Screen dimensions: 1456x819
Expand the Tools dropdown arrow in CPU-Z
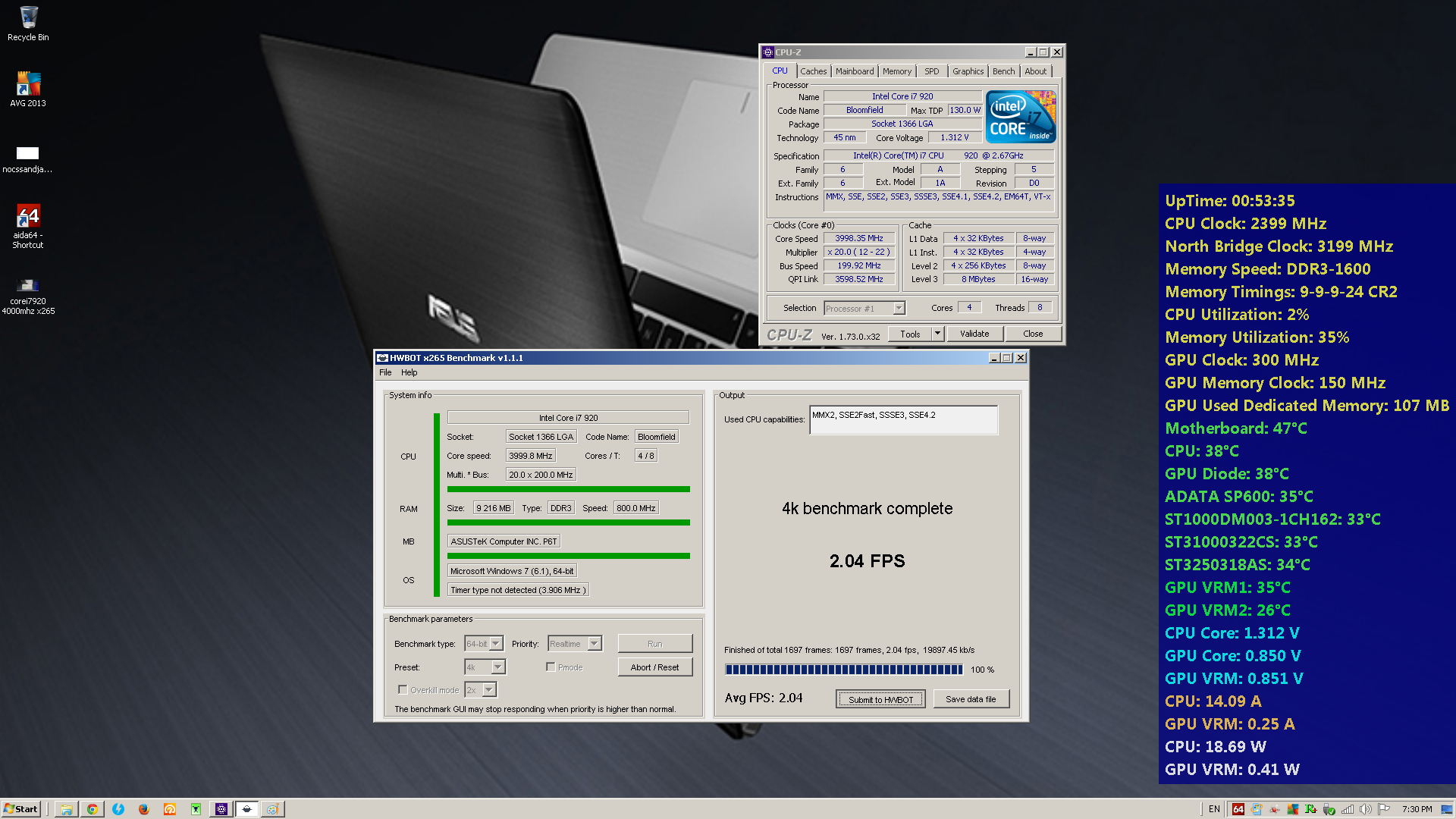[x=937, y=334]
